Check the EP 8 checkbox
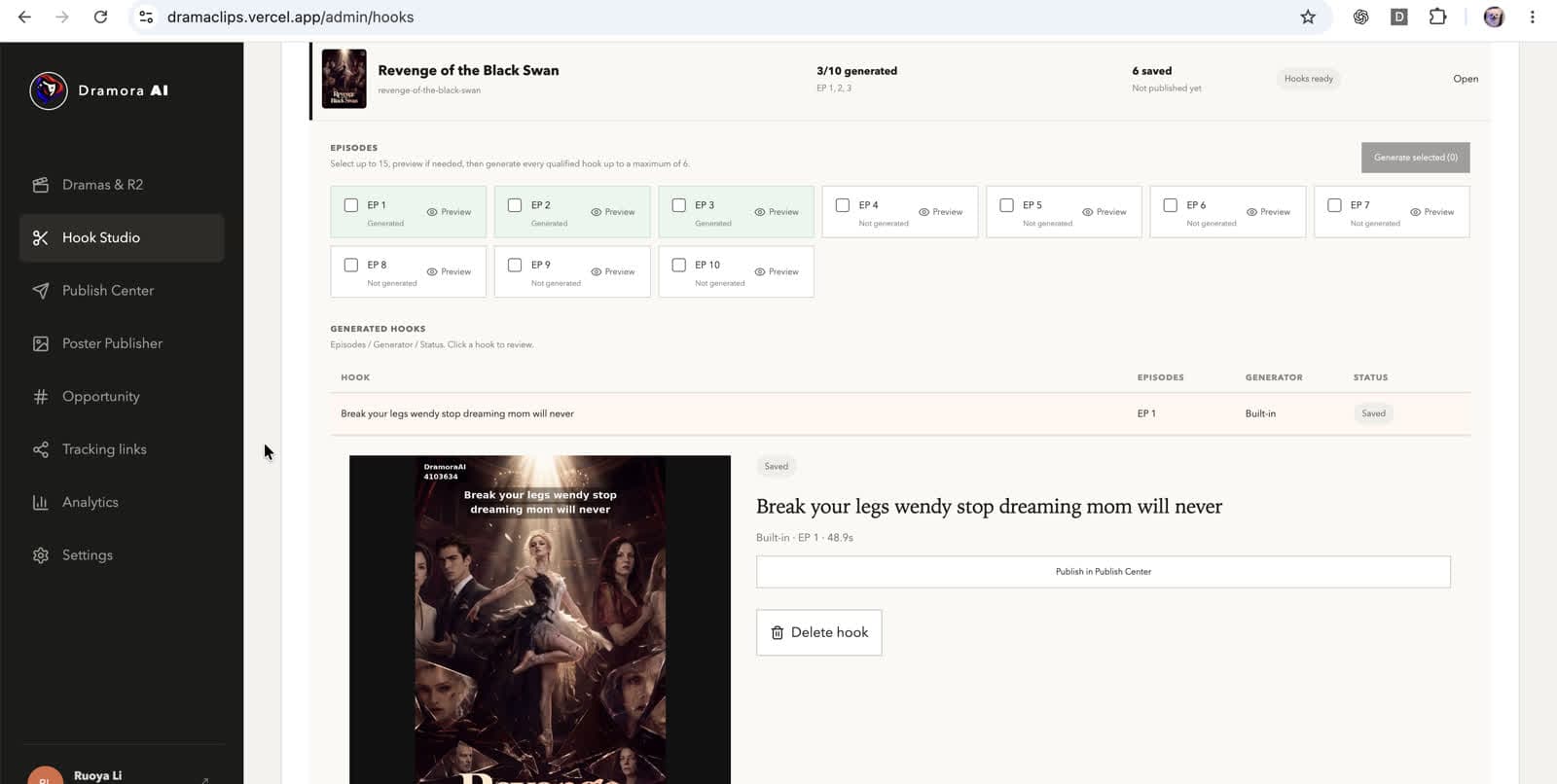 [351, 265]
